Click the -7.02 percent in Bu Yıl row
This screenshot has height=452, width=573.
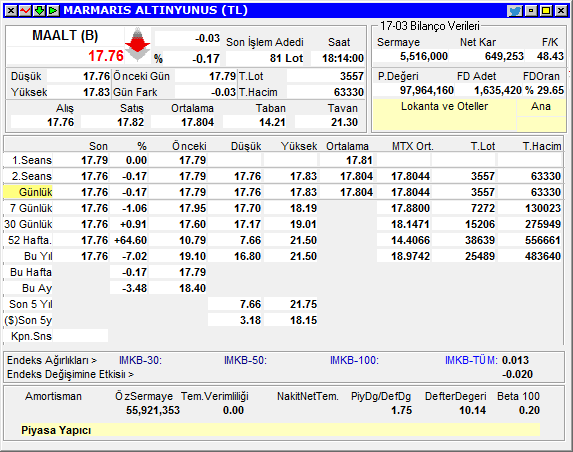[x=134, y=256]
